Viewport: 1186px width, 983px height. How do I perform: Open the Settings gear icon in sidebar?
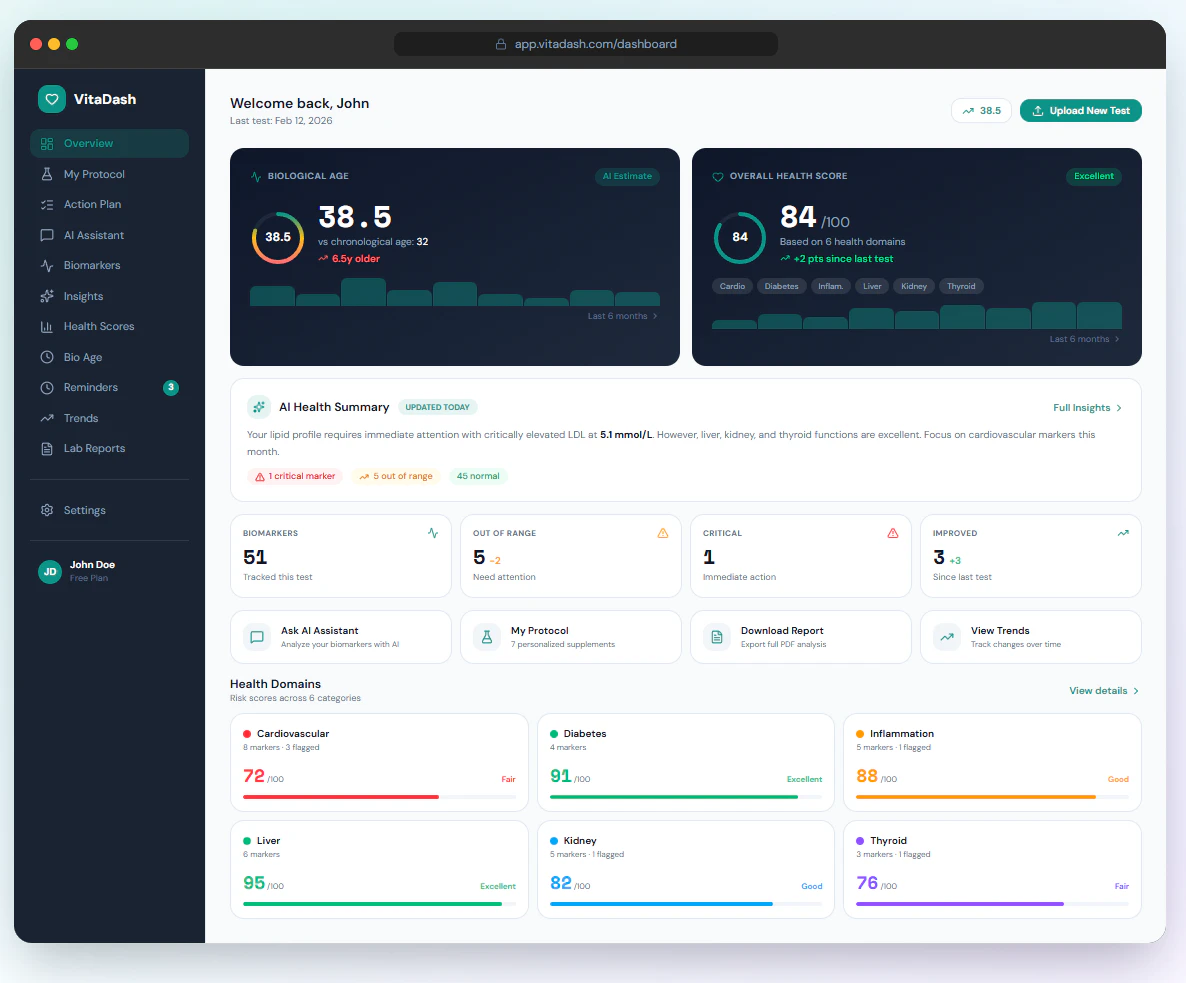[x=47, y=510]
